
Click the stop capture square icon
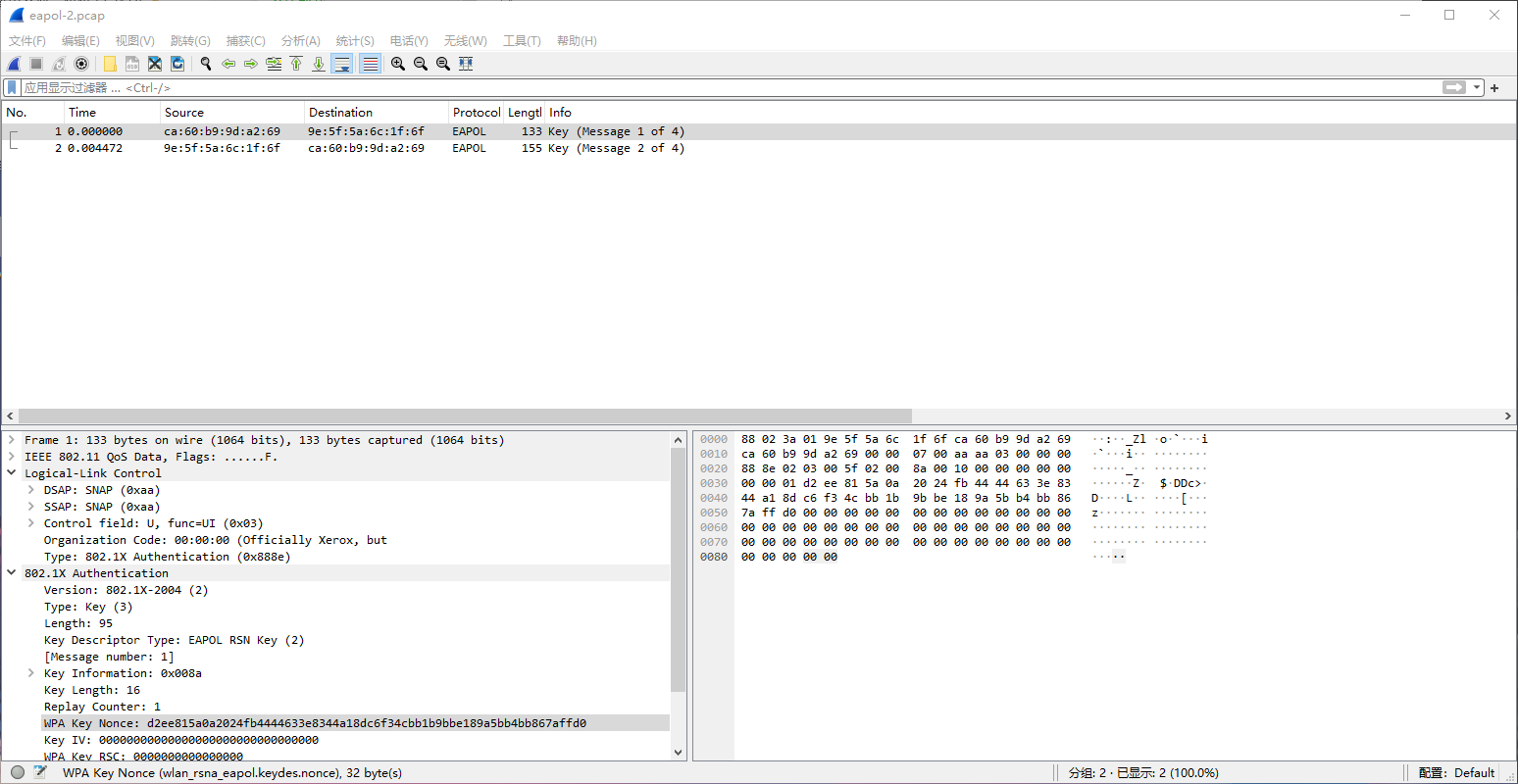click(36, 64)
